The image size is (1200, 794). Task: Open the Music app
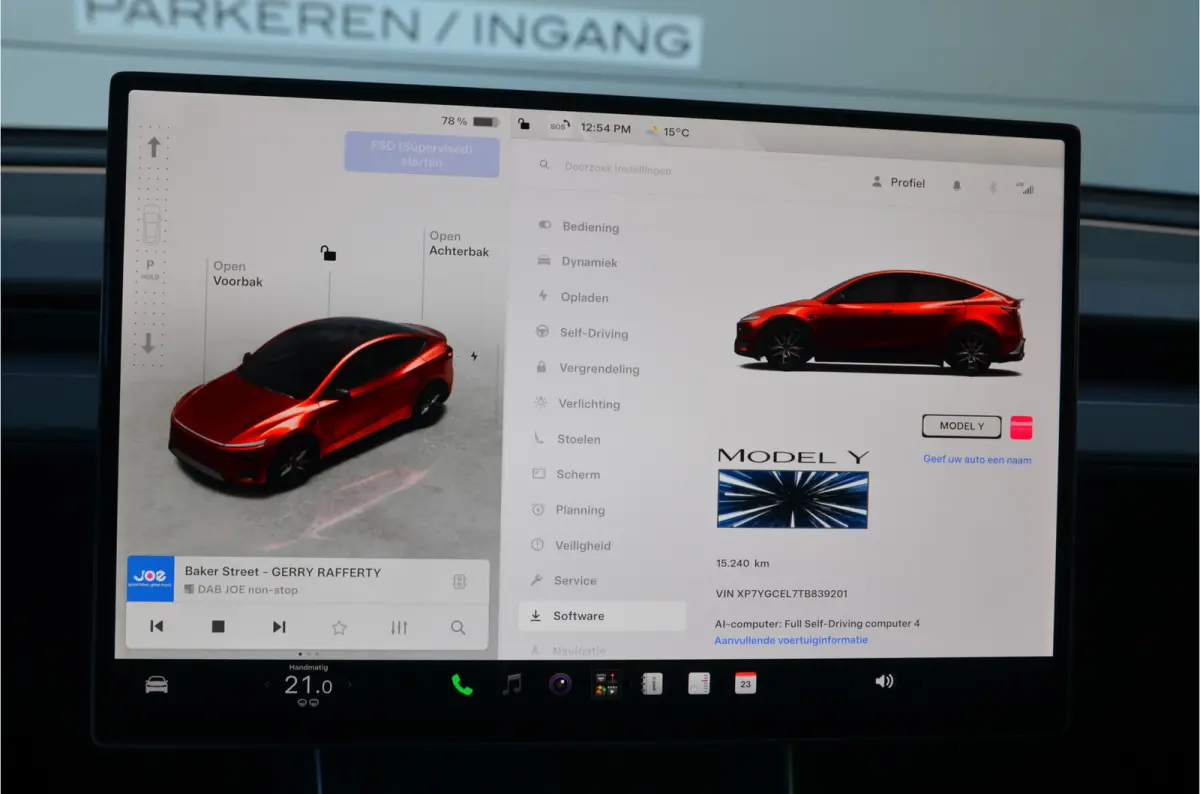coord(512,684)
